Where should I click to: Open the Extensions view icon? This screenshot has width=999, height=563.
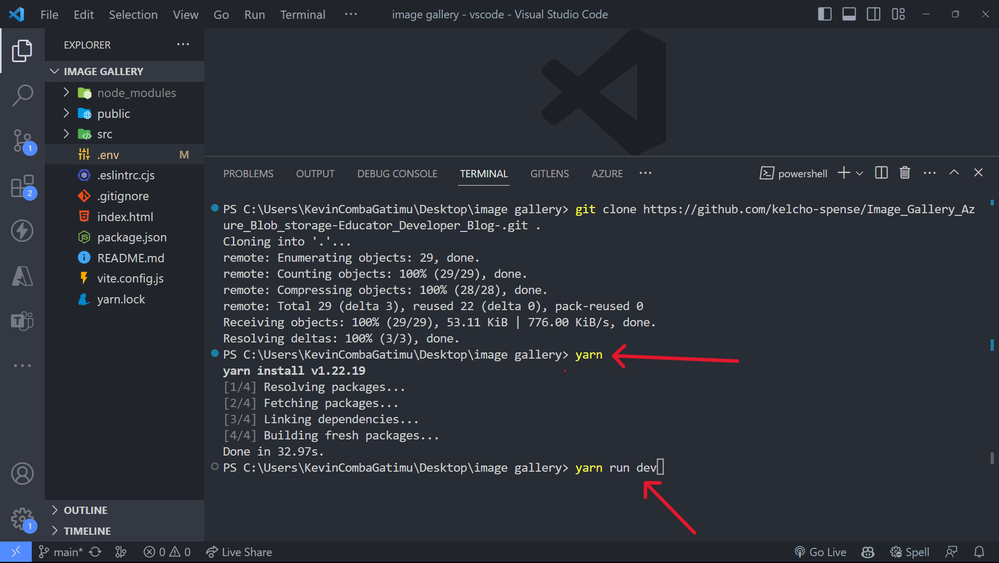24,187
